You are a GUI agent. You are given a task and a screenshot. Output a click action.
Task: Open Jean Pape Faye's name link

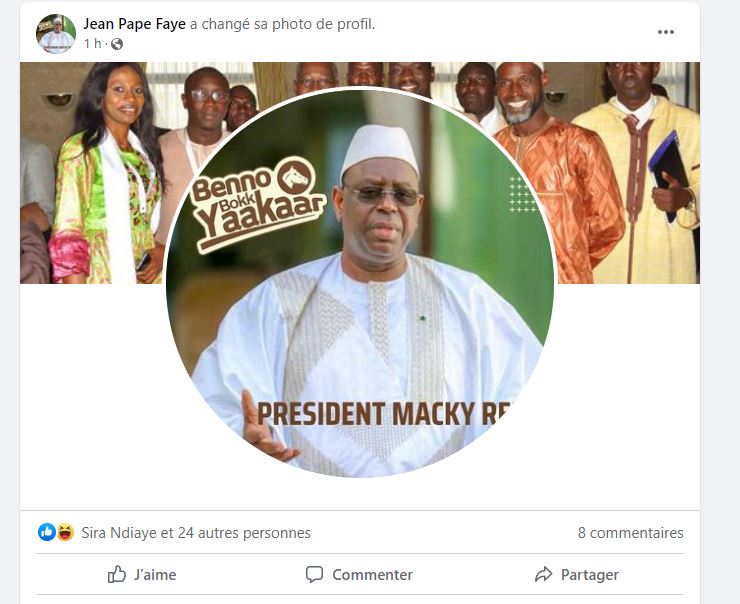pos(134,24)
